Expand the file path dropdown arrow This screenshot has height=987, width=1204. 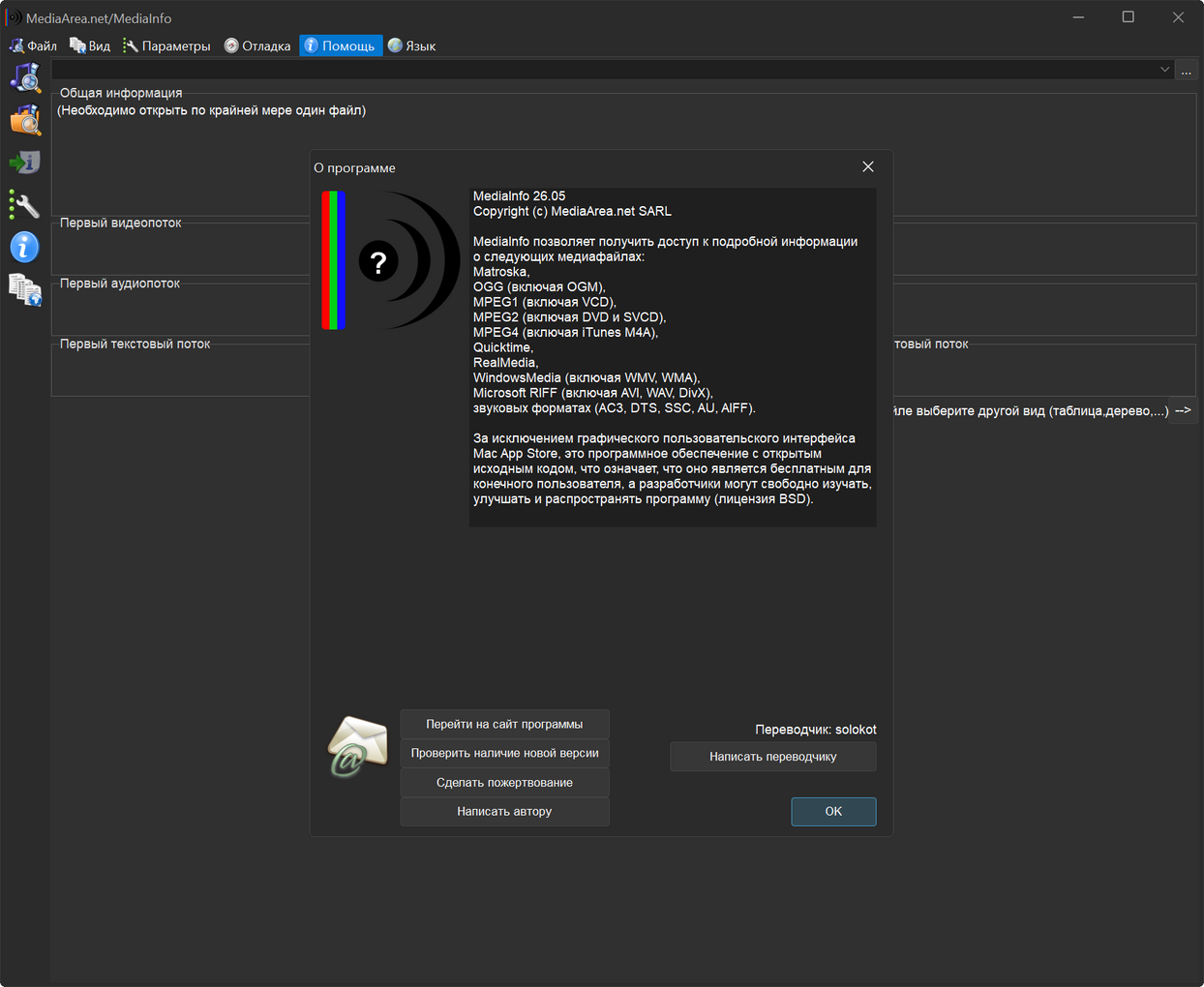[1164, 70]
